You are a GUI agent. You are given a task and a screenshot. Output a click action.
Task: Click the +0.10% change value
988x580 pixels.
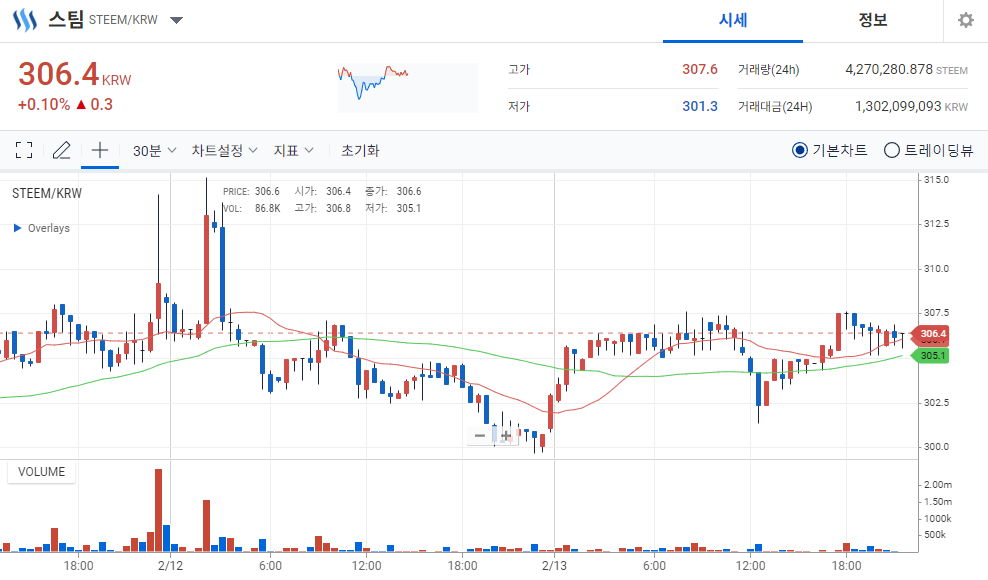[x=44, y=105]
